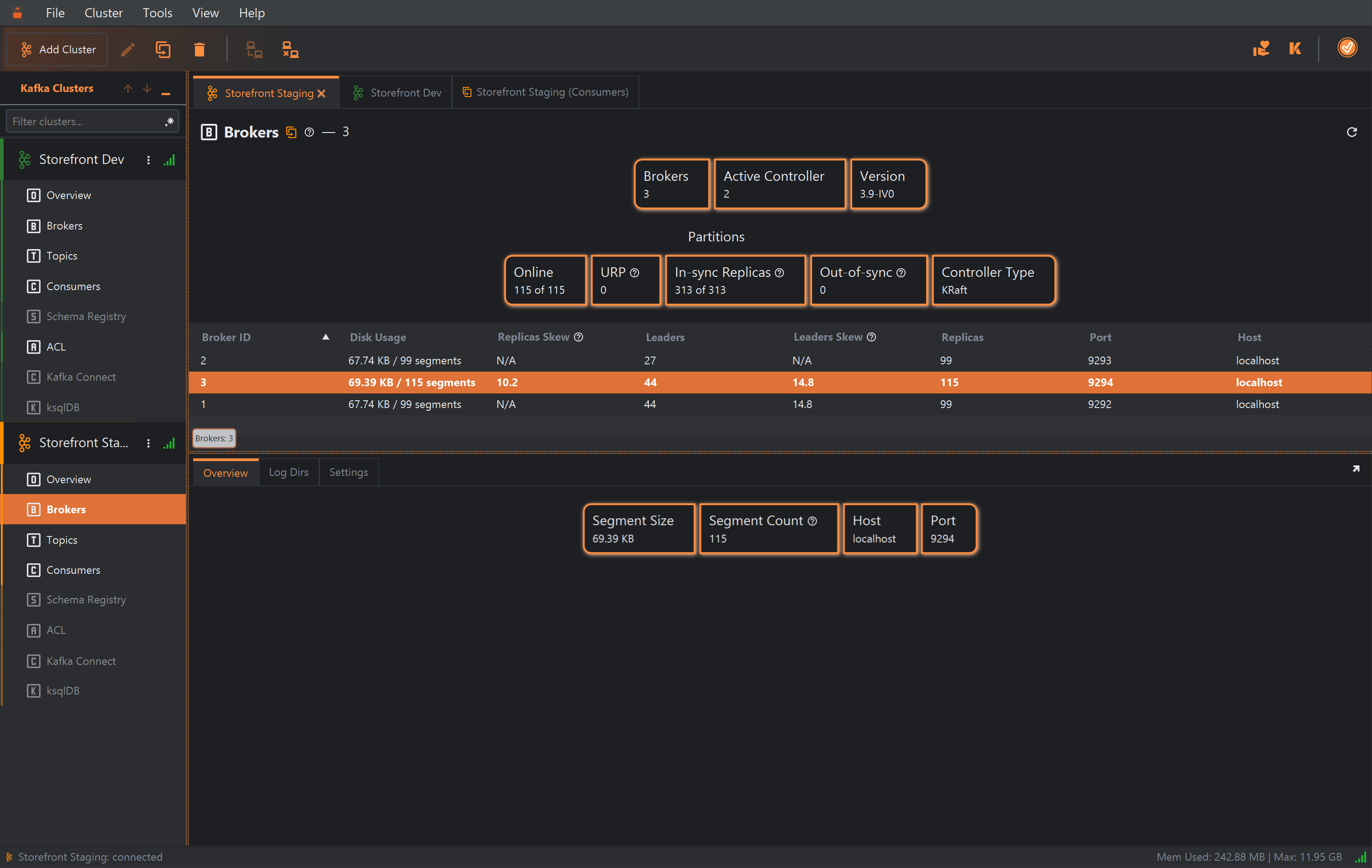Image resolution: width=1372 pixels, height=868 pixels.
Task: Collapse all clusters with minus icon
Action: [166, 93]
